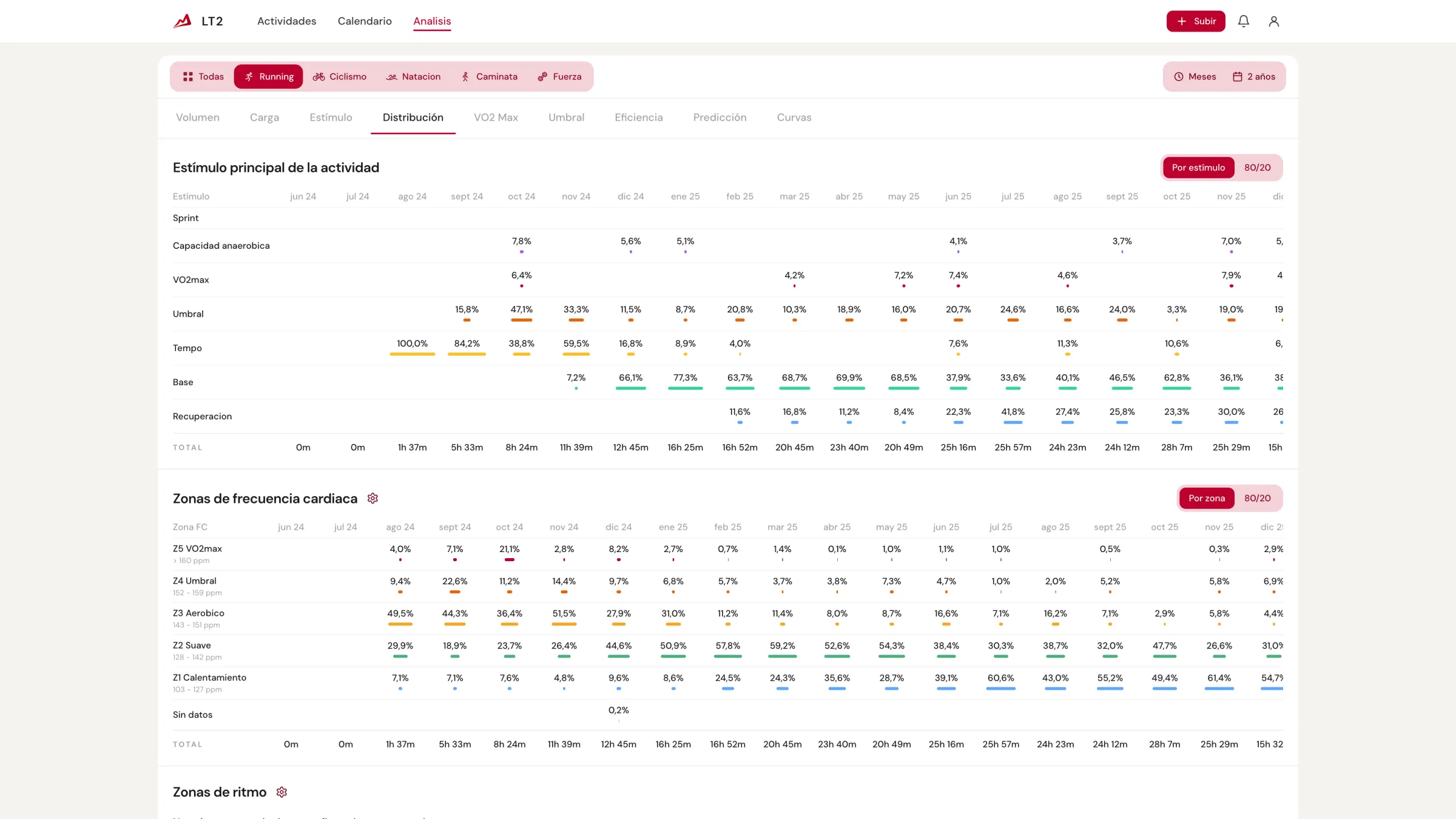Switch stimulus table to 80/20 view
Image resolution: width=1456 pixels, height=819 pixels.
coord(1257,167)
